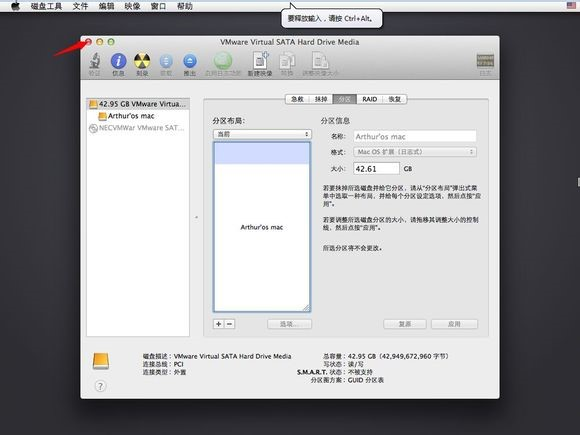Minimize the window with the yellow button

100,42
